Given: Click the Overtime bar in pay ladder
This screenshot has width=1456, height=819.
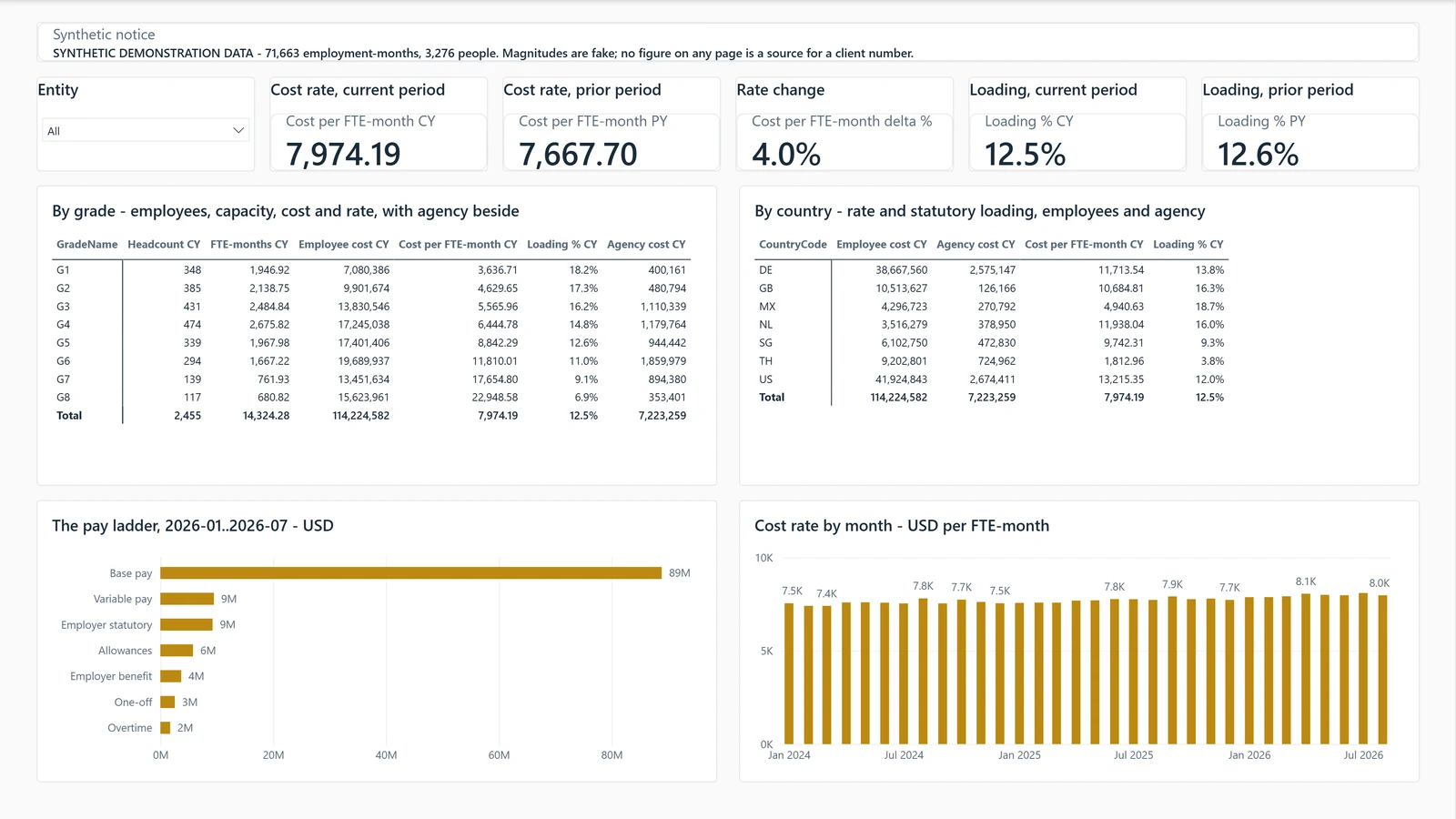Looking at the screenshot, I should [x=165, y=728].
